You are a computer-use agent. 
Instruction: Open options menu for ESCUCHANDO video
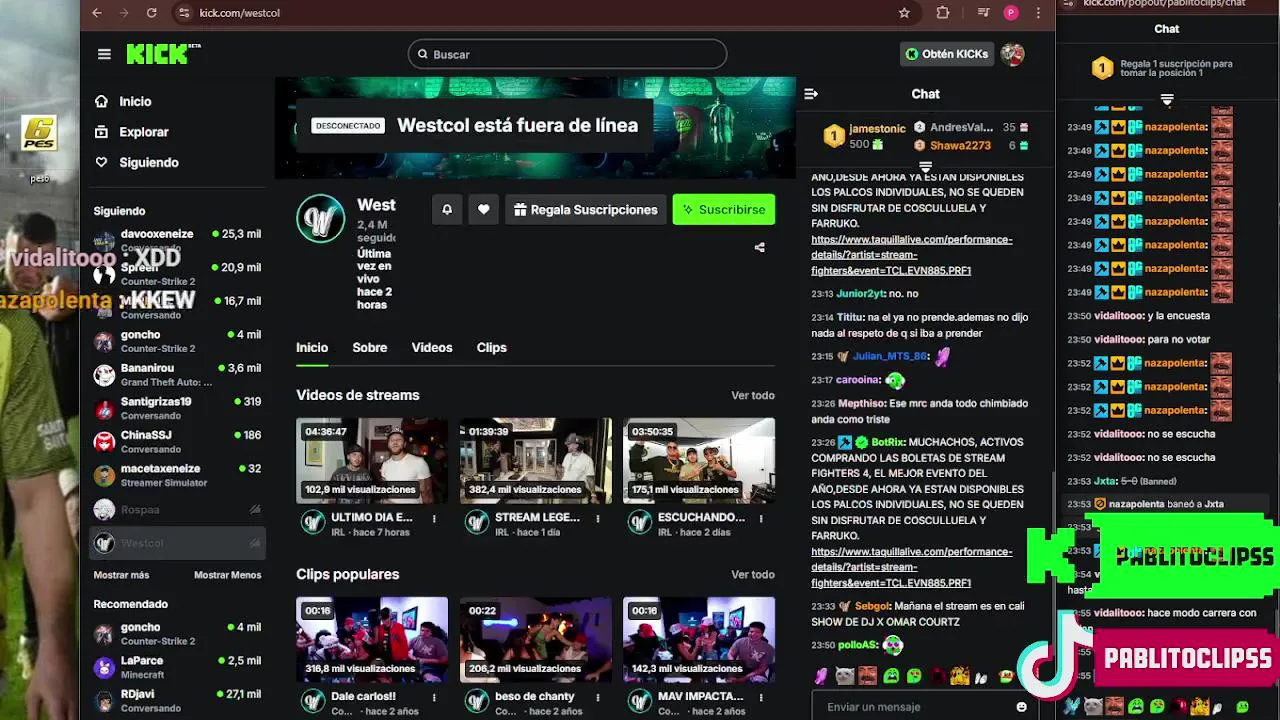pos(761,518)
